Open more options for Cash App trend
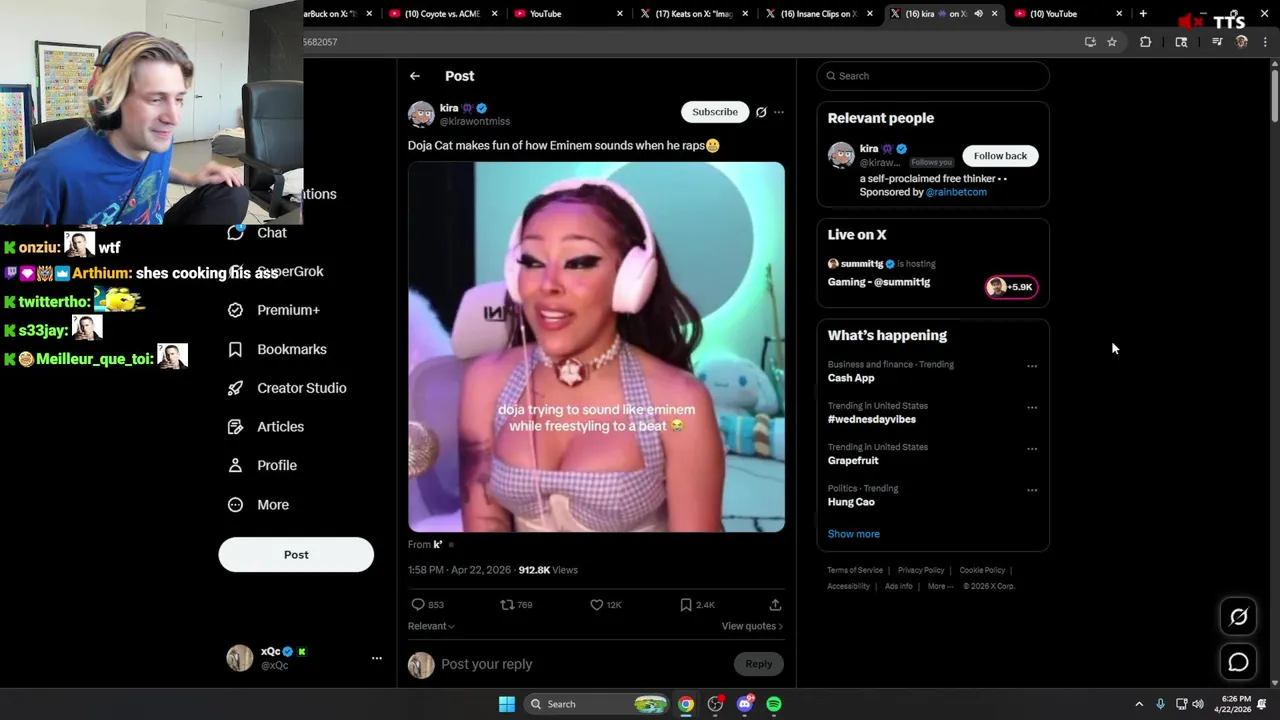This screenshot has width=1280, height=720. click(x=1032, y=366)
